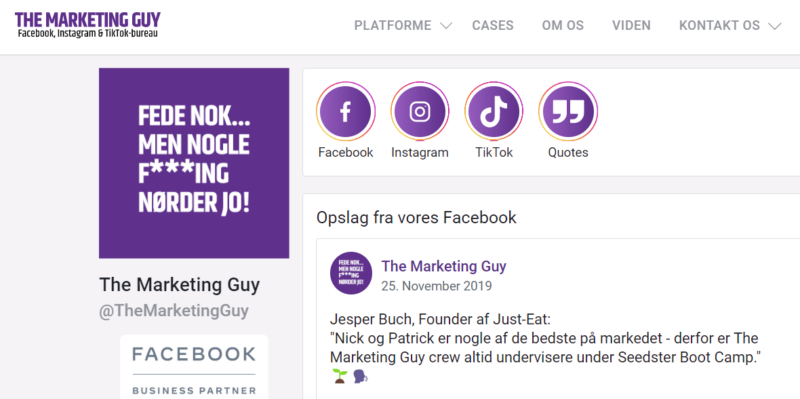Click The Marketing Guy post author link
The height and width of the screenshot is (399, 800).
click(x=444, y=266)
